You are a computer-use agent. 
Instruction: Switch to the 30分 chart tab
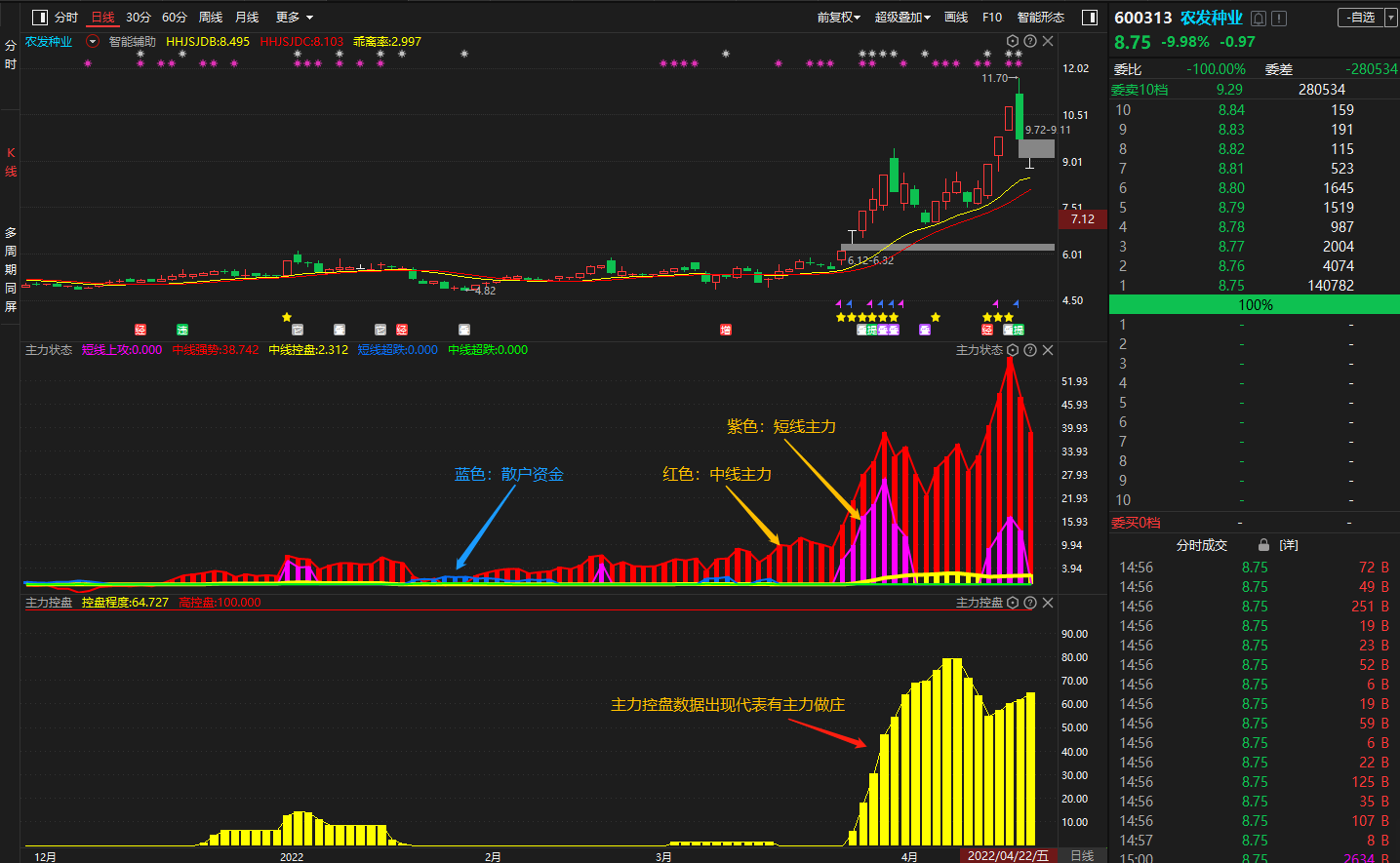139,18
